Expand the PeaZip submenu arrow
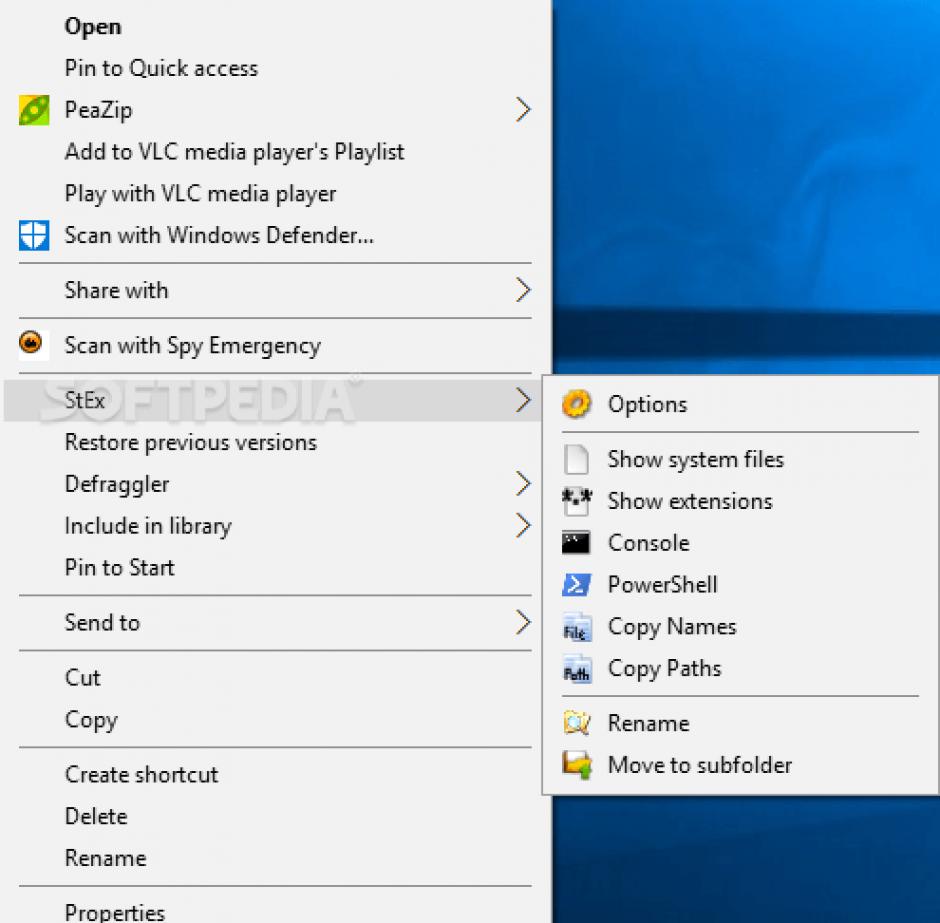The width and height of the screenshot is (940, 923). point(523,110)
